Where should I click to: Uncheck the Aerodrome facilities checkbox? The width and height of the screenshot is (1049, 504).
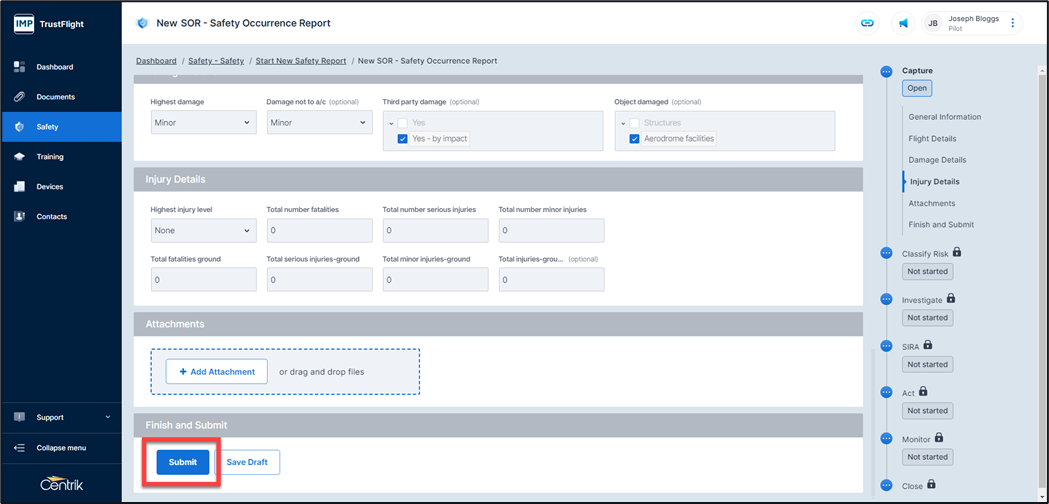pos(634,139)
